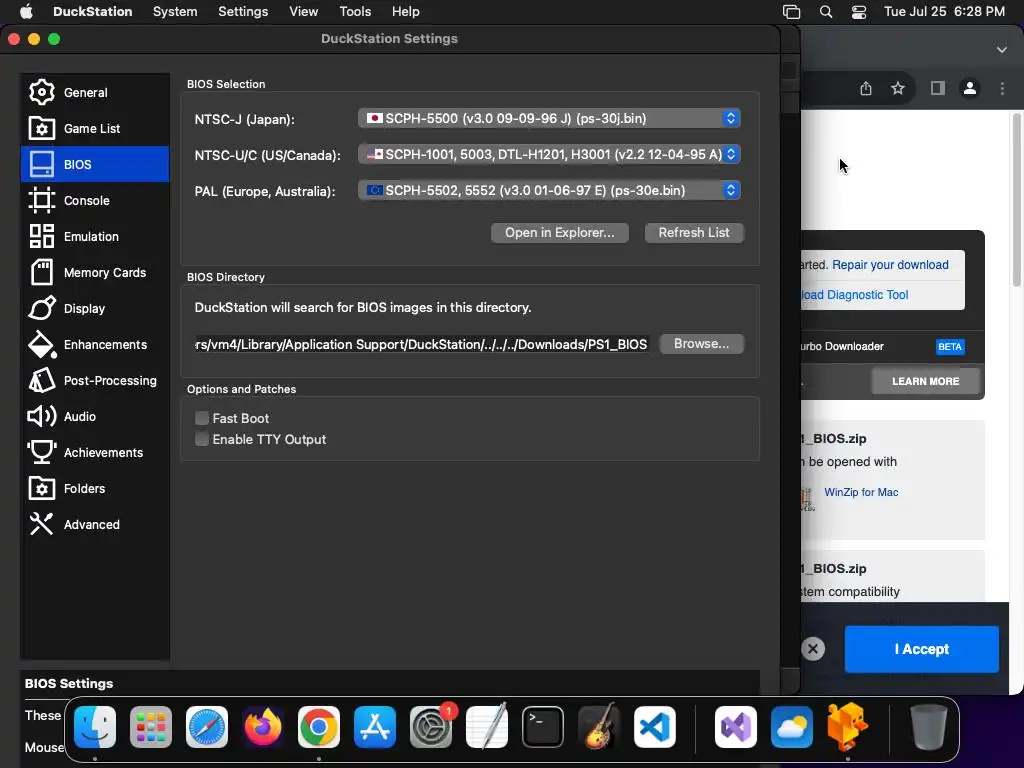Switch to Google Chrome in the Dock
This screenshot has width=1024, height=768.
319,727
